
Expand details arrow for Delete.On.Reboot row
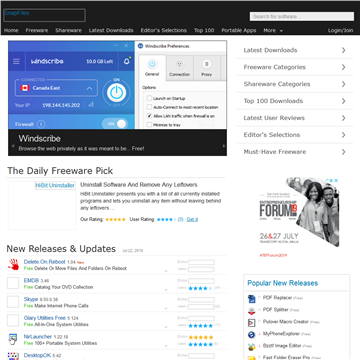166,271
